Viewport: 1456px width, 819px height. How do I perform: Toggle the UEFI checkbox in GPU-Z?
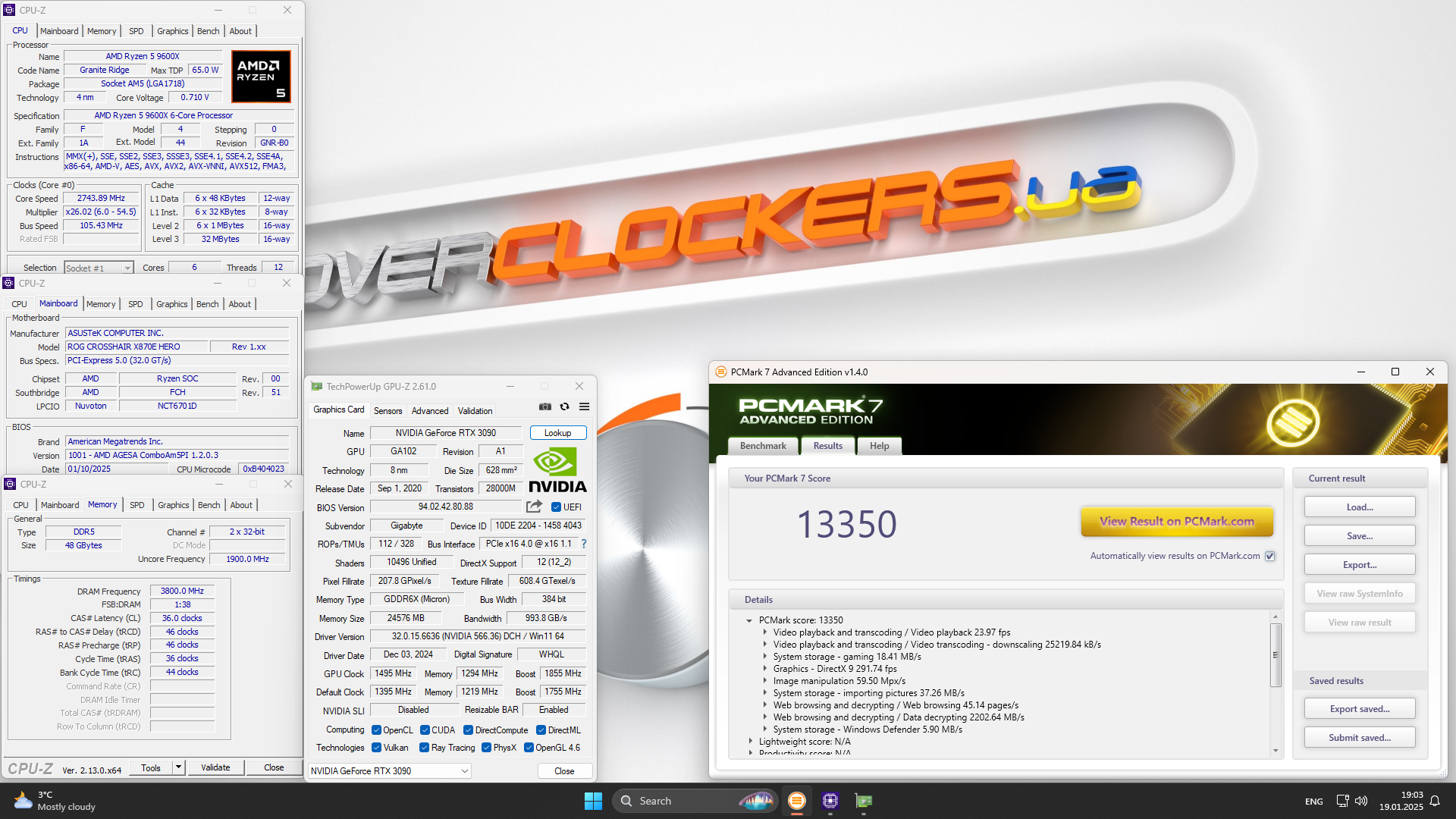click(556, 507)
